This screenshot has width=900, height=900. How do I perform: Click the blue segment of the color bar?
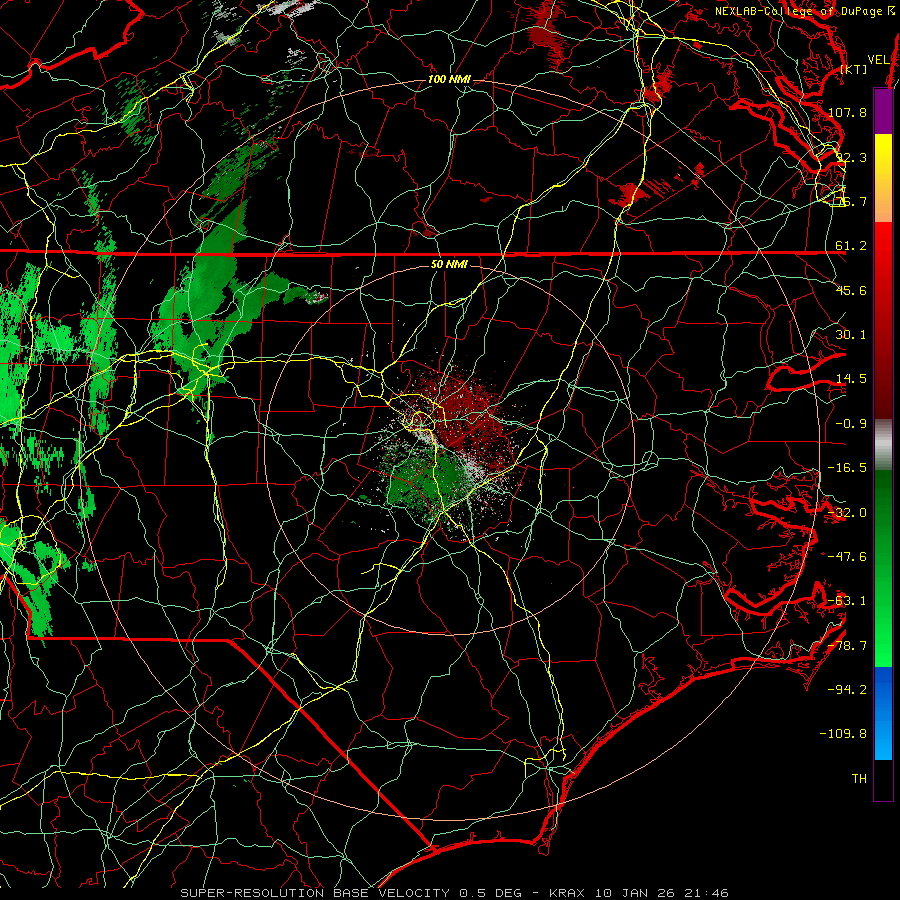pos(883,713)
